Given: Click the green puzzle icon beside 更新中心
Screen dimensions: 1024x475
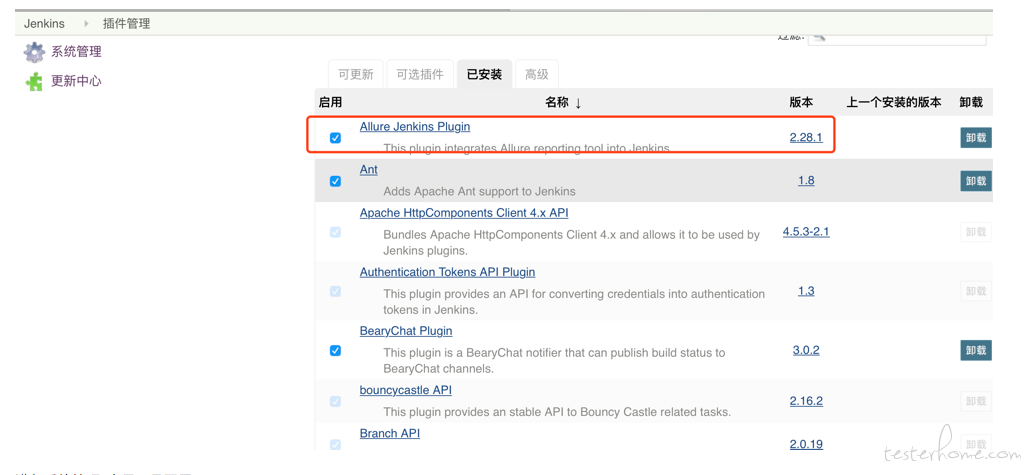Looking at the screenshot, I should [34, 82].
